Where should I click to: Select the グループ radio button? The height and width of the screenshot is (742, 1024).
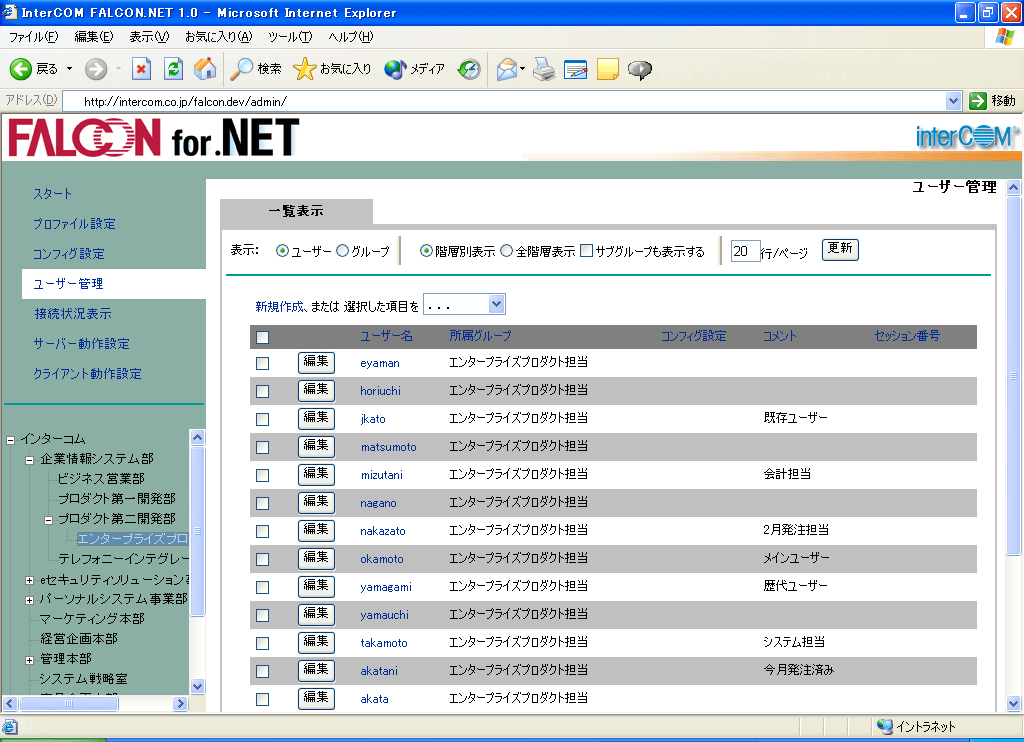coord(342,251)
